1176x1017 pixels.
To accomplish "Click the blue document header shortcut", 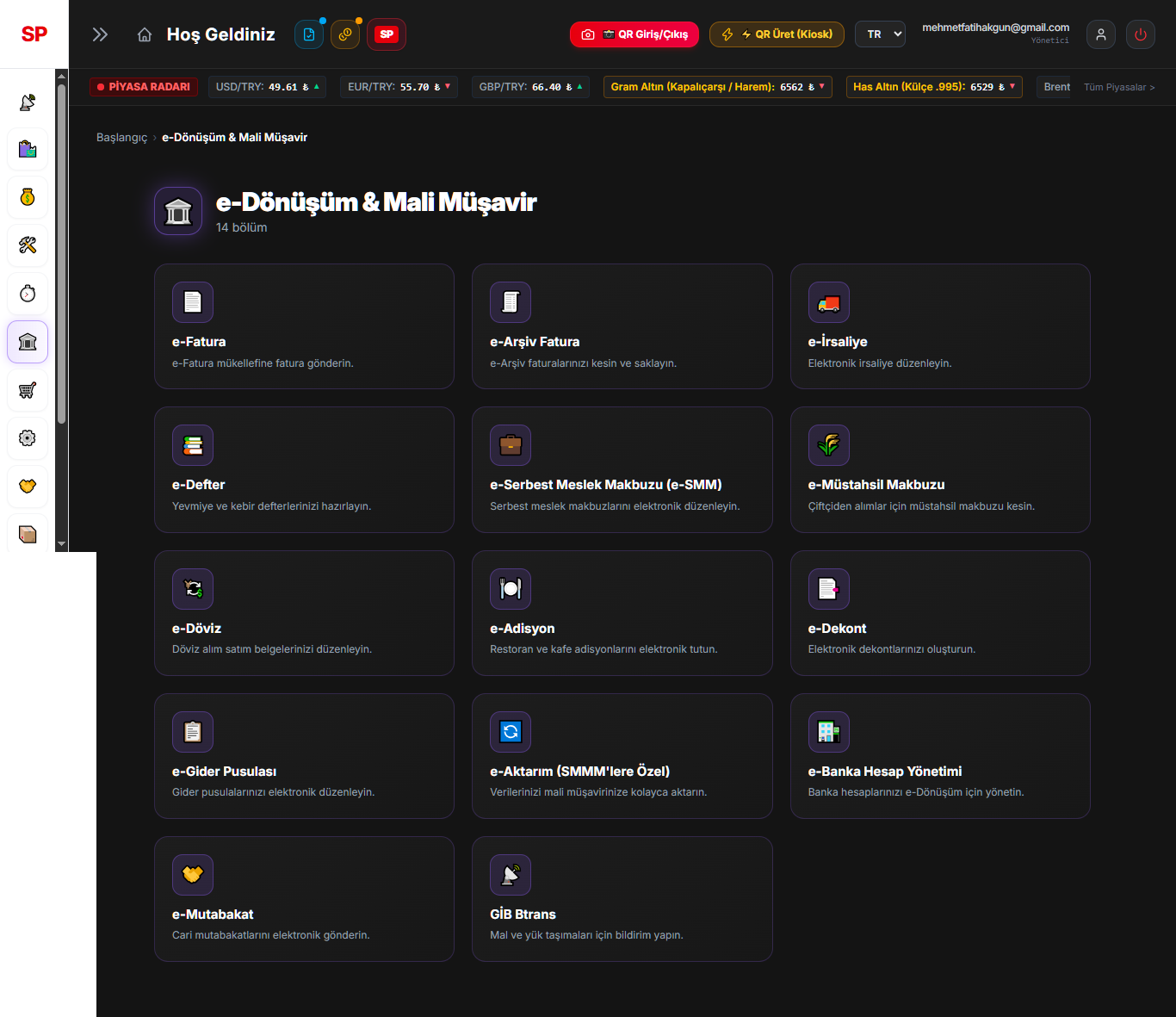I will click(x=309, y=34).
